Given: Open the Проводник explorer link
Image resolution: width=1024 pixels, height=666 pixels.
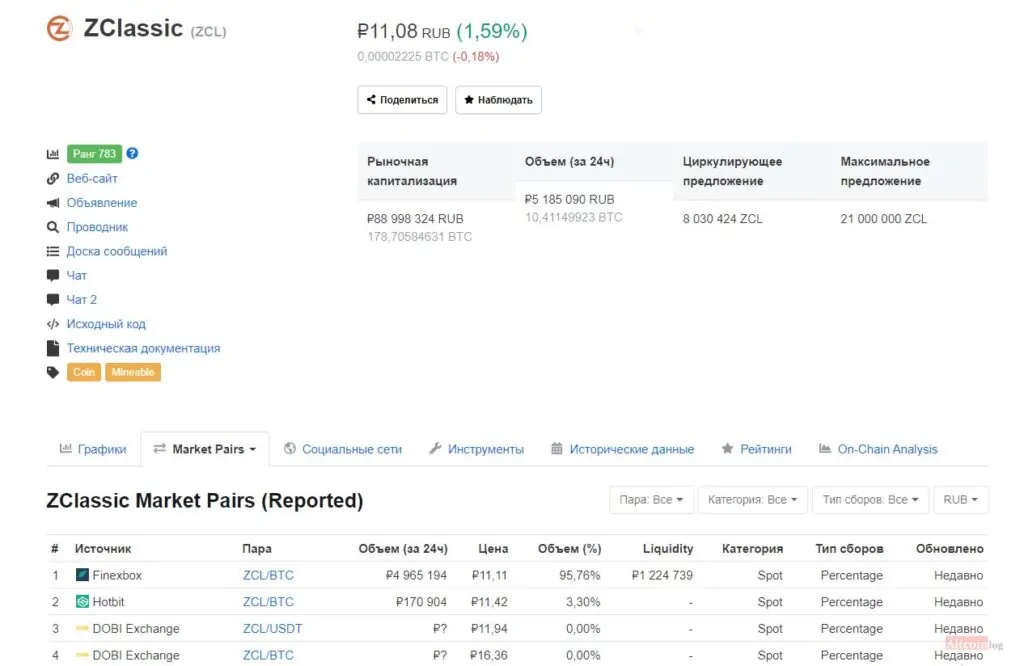Looking at the screenshot, I should 97,227.
